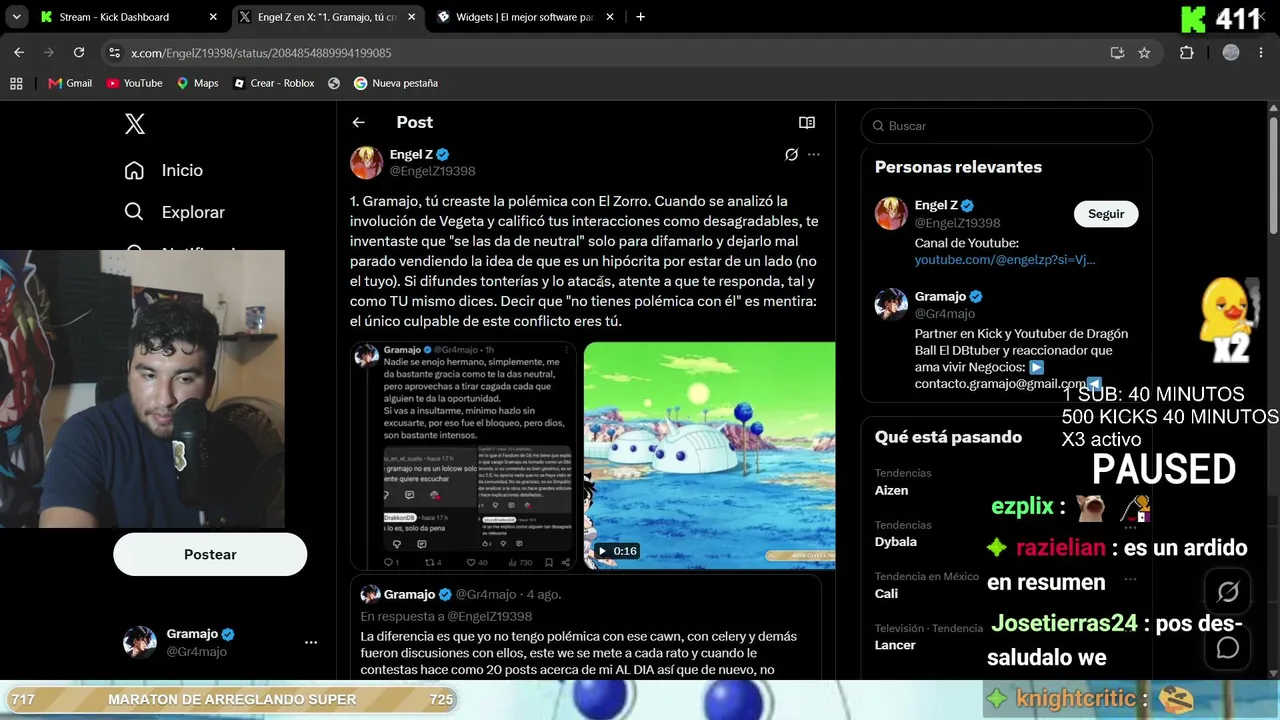Follow Engel Z with the Seguir button

point(1106,214)
